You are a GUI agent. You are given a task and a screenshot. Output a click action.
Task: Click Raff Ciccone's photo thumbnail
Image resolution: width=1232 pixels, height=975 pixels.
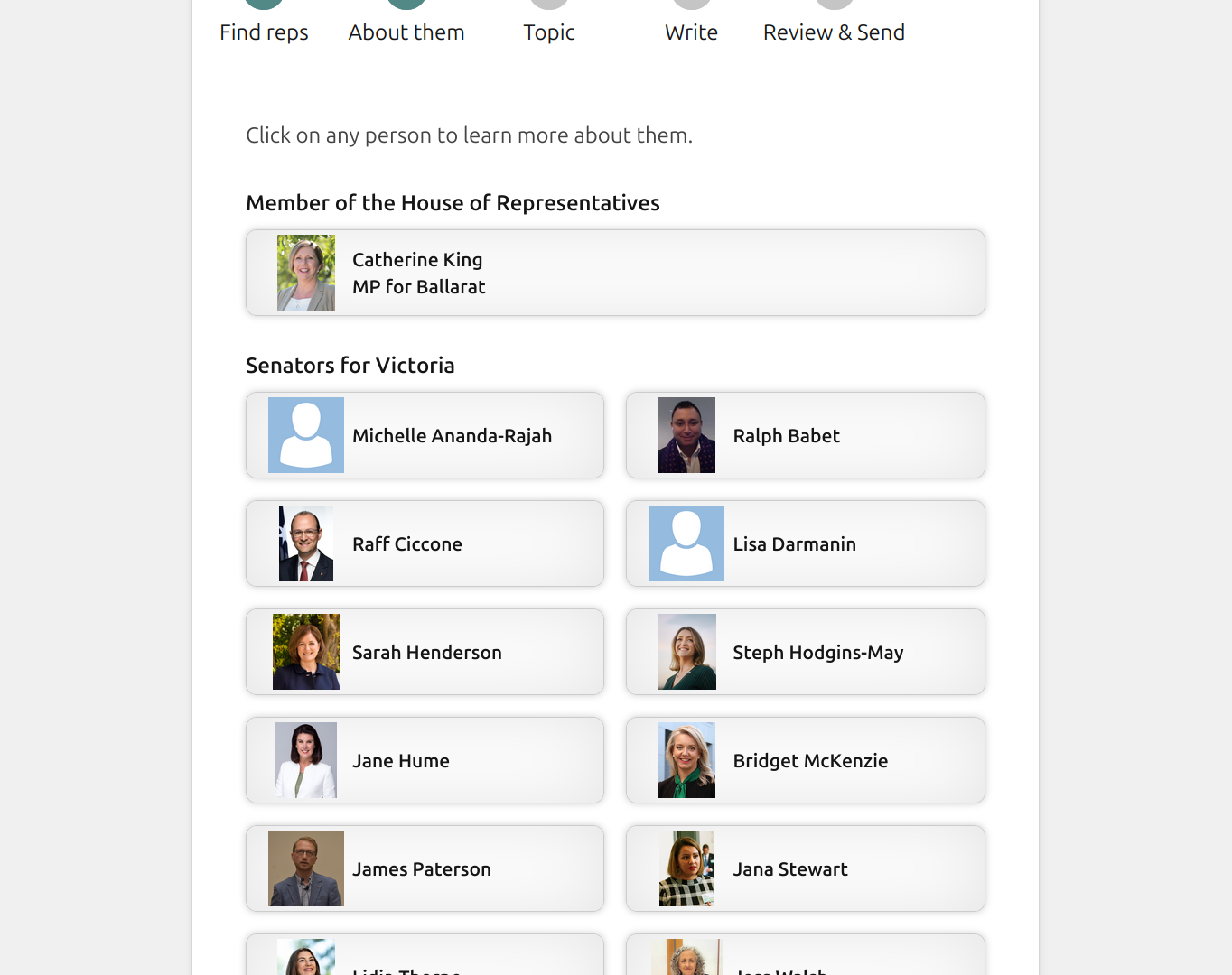[306, 543]
